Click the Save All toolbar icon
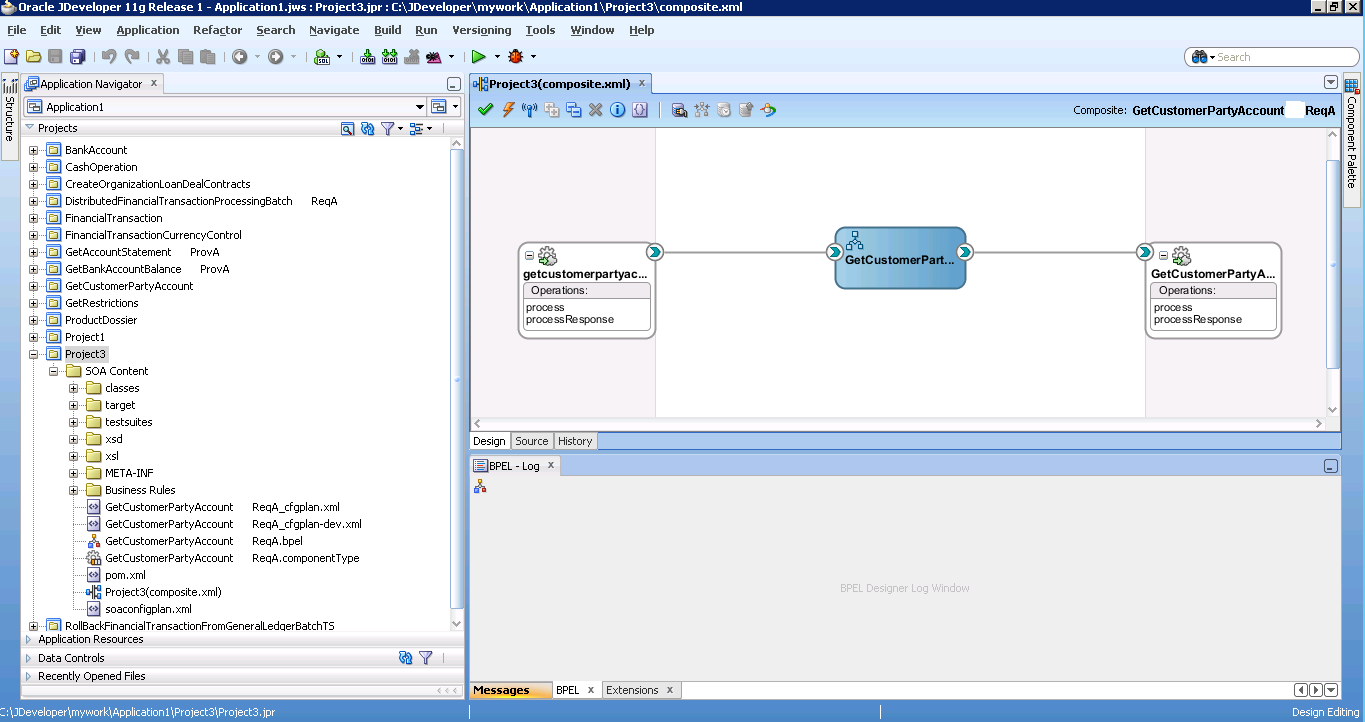 (x=78, y=57)
